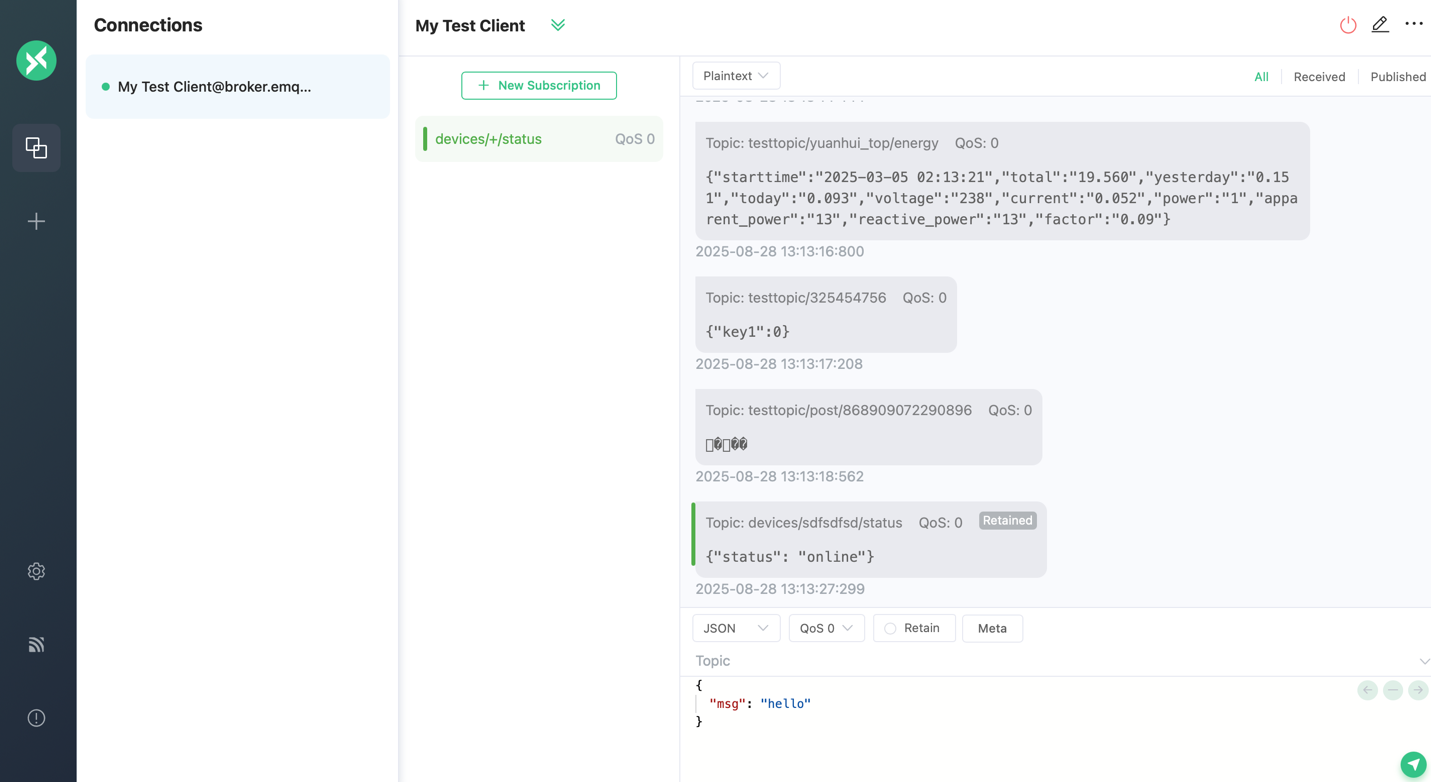Disconnect using the red power icon
The image size is (1431, 782).
pyautogui.click(x=1348, y=25)
